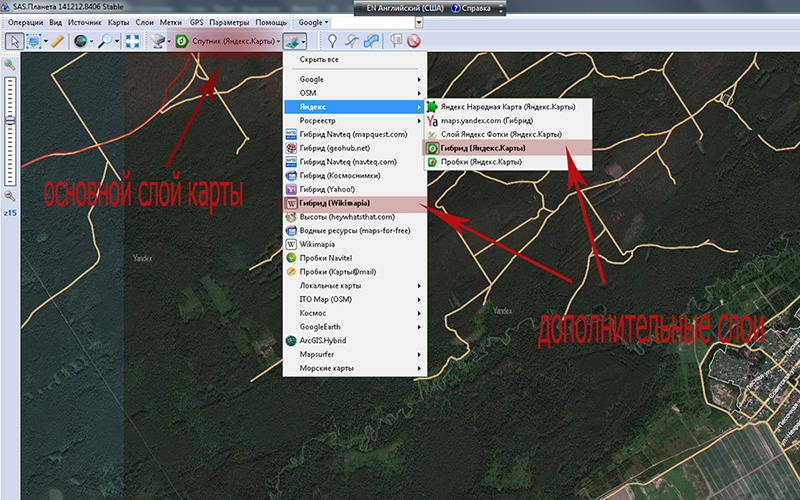Viewport: 800px width, 500px height.
Task: Add a new path with the path icon
Action: (x=351, y=41)
